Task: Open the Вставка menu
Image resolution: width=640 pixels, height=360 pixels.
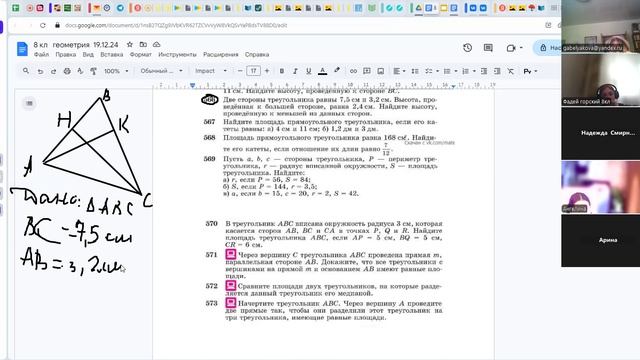Action: [111, 55]
